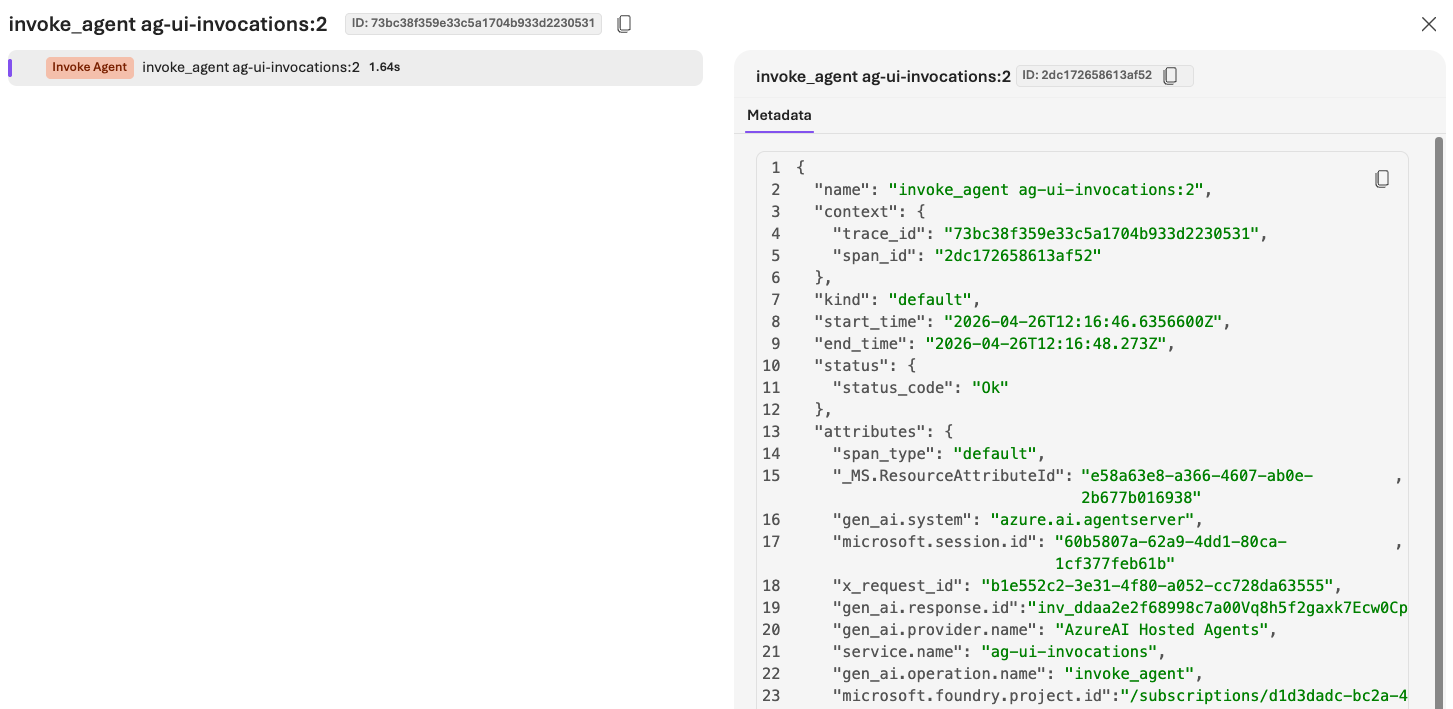Click the trace_id value in JSON line 4

click(x=1095, y=234)
